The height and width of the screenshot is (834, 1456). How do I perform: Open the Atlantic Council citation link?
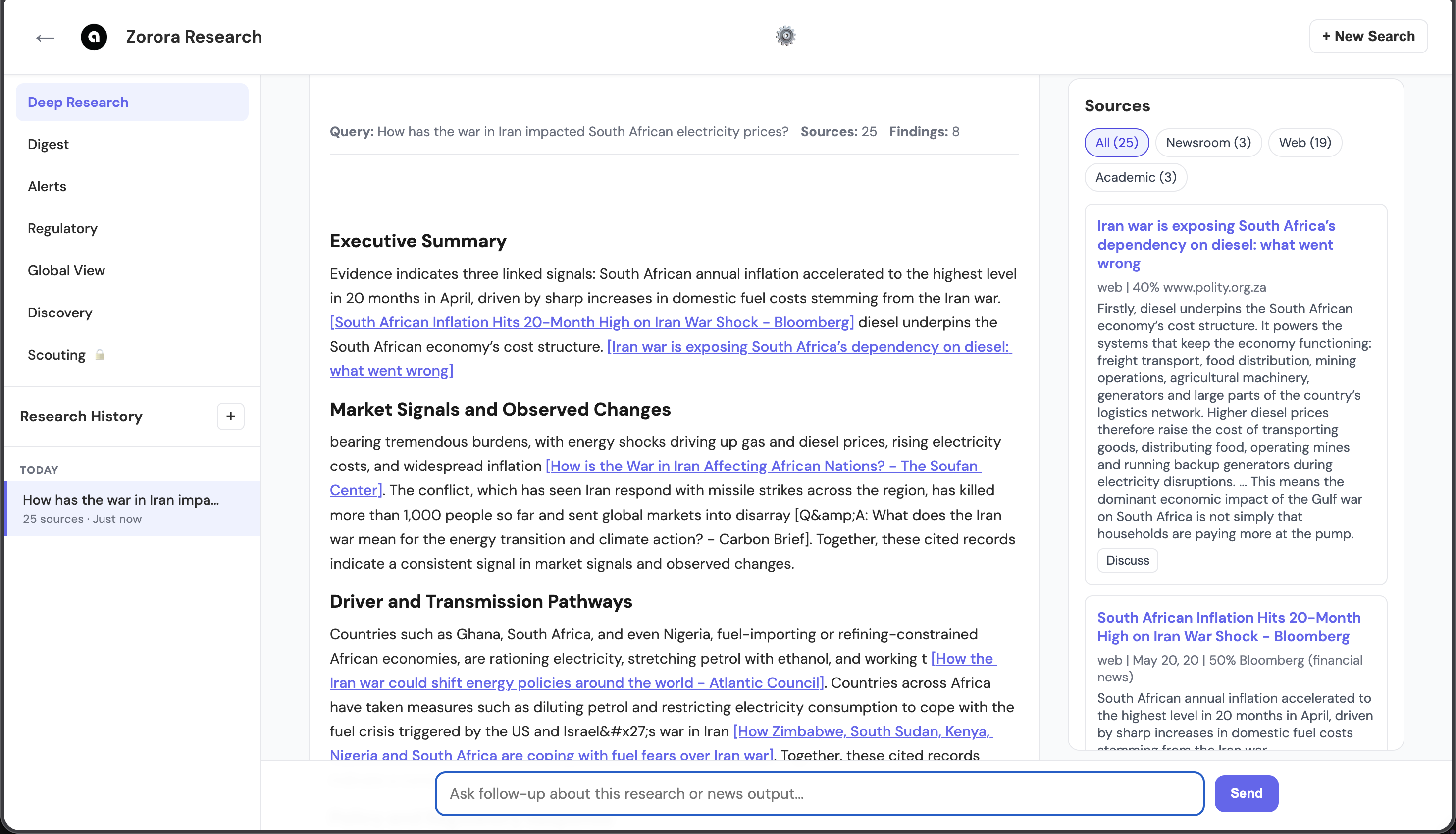pyautogui.click(x=577, y=683)
